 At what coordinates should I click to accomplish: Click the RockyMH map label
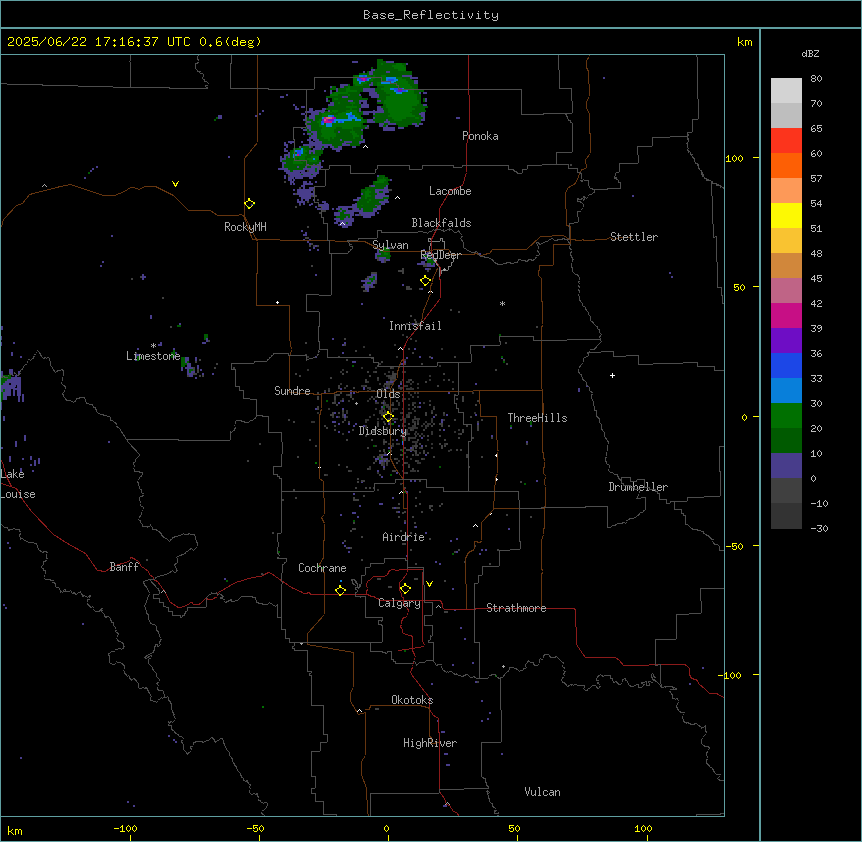click(x=245, y=227)
